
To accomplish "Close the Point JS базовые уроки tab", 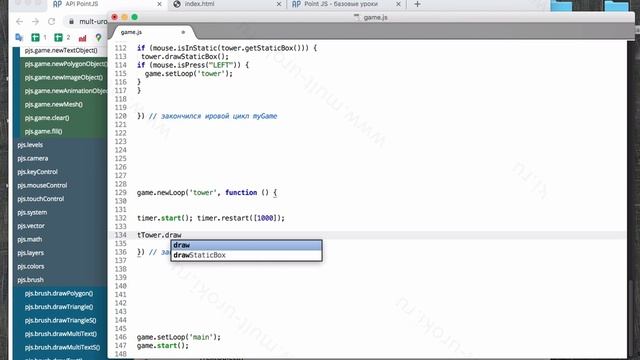I will click(x=398, y=4).
